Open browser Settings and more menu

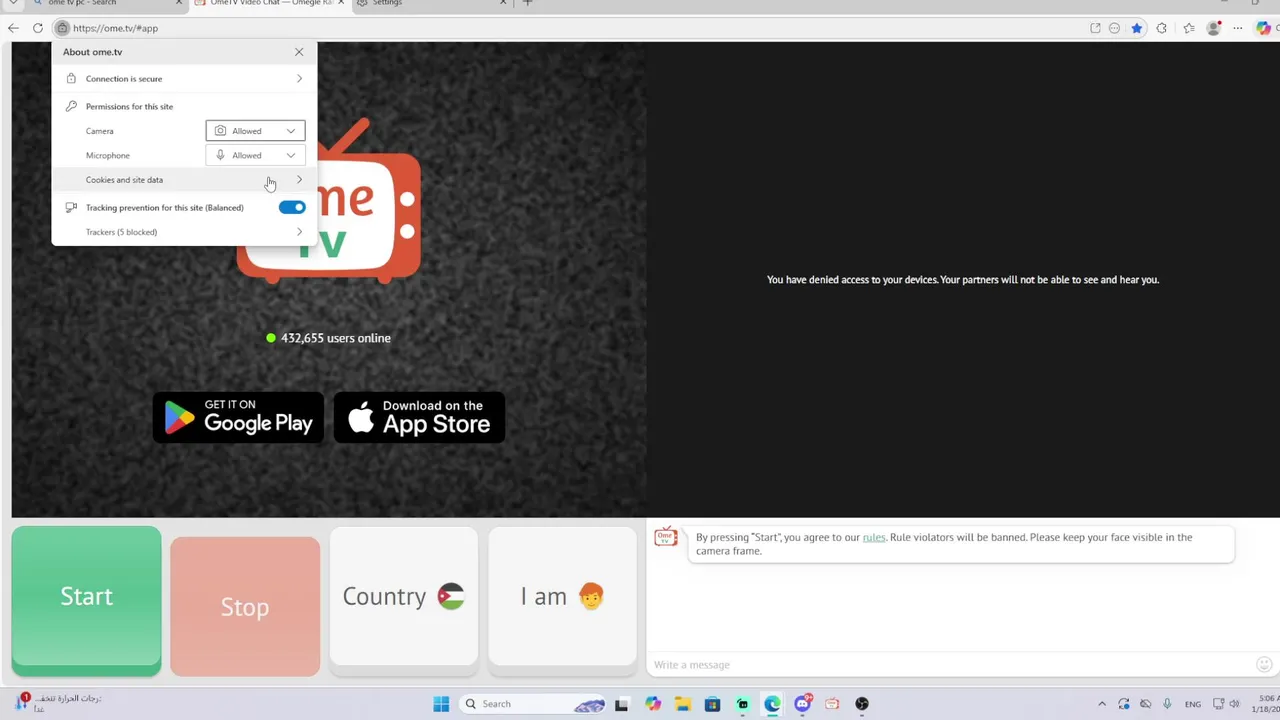tap(1240, 28)
